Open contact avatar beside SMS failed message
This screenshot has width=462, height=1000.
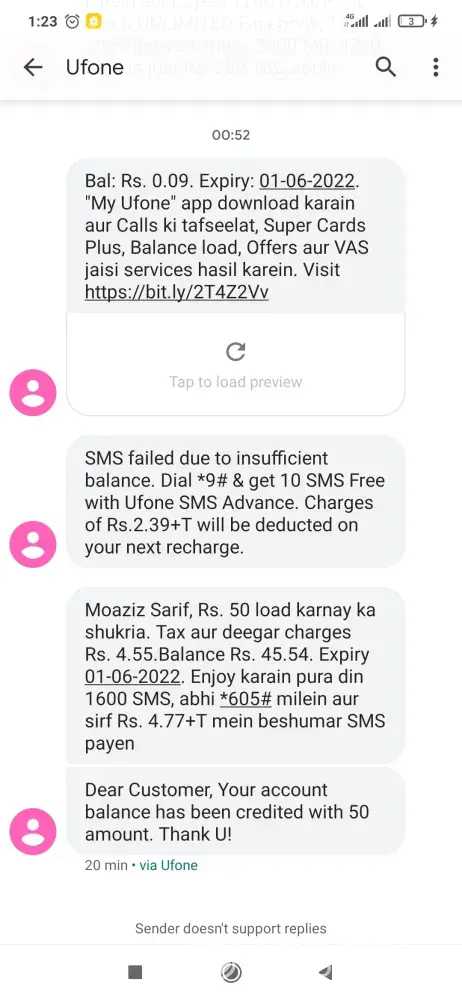click(33, 544)
